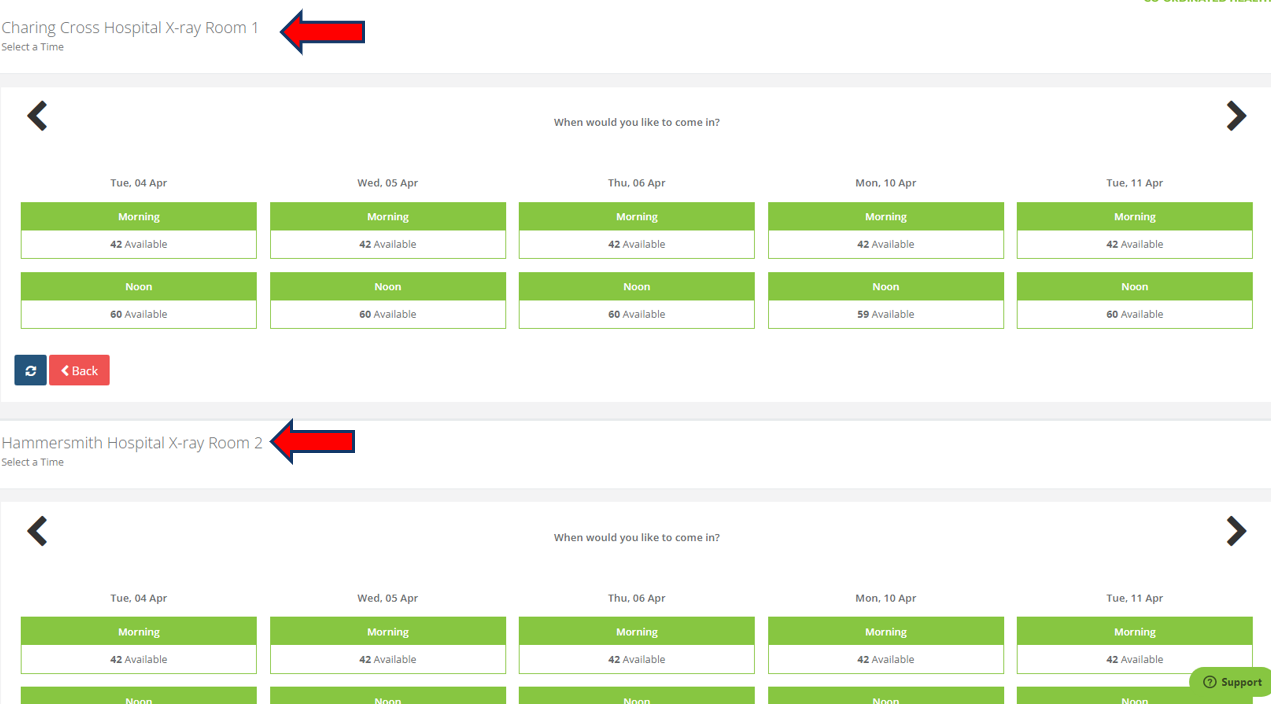Book Charing Cross Noon slot on Tue 04 Apr

pyautogui.click(x=139, y=300)
